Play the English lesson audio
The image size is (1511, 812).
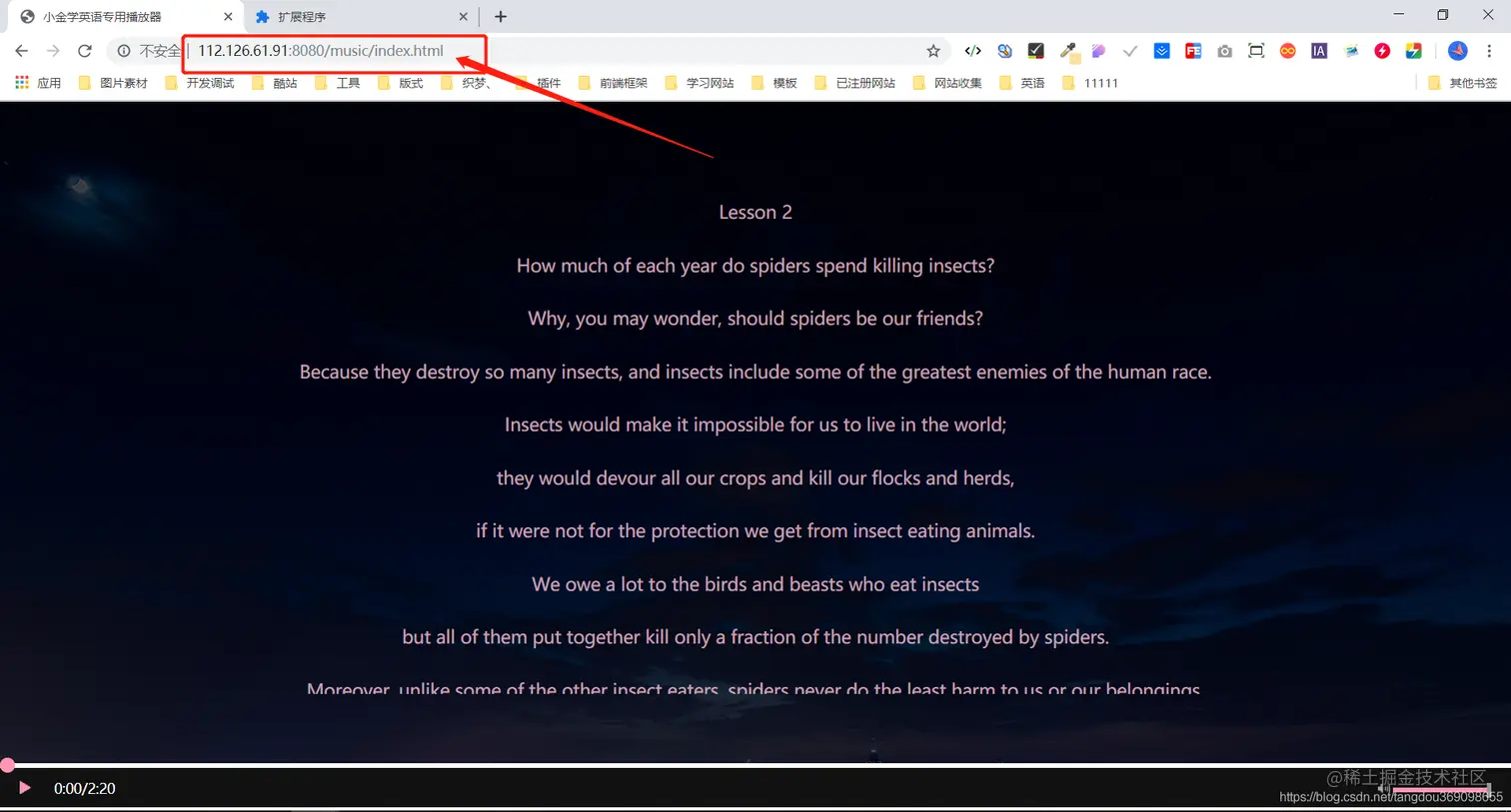pyautogui.click(x=25, y=788)
